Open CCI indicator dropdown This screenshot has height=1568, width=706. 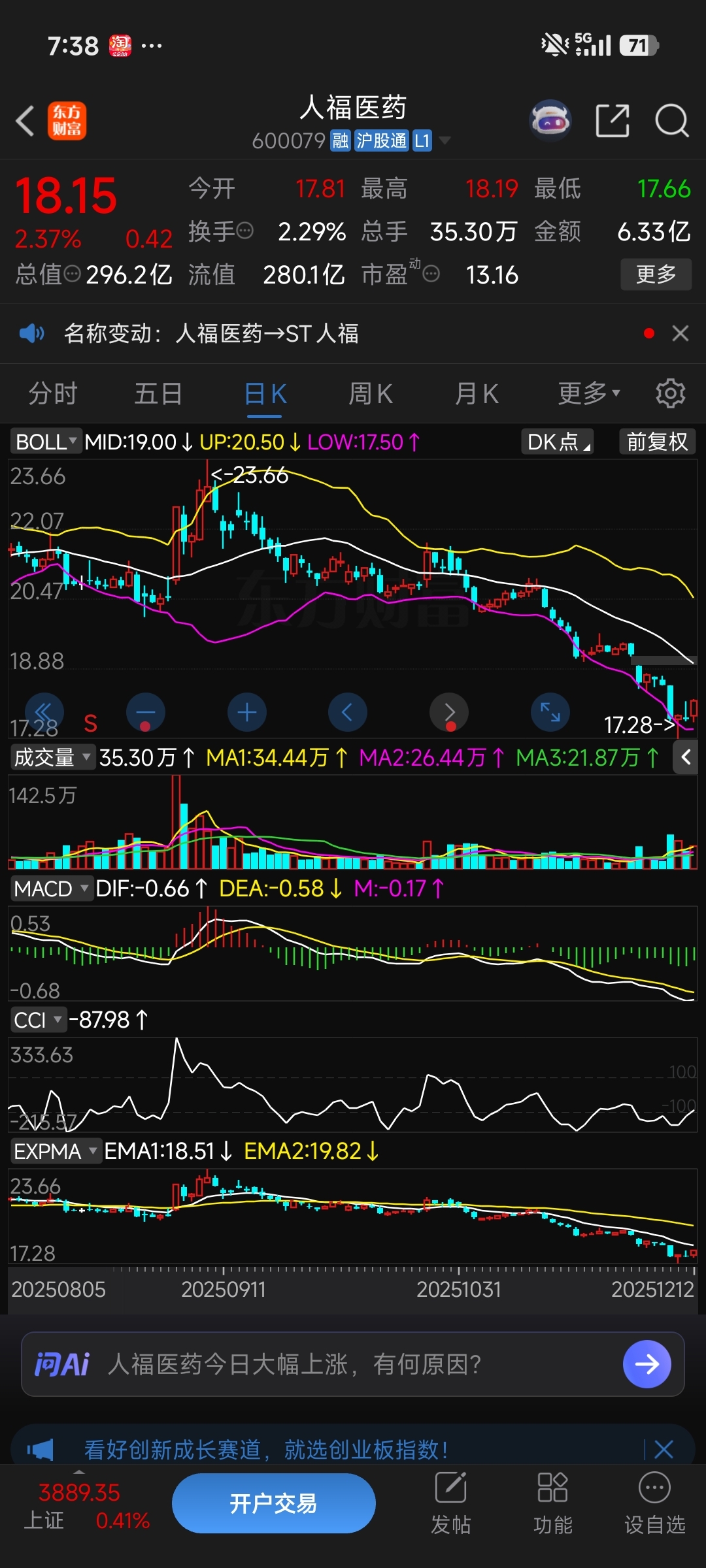[38, 1020]
